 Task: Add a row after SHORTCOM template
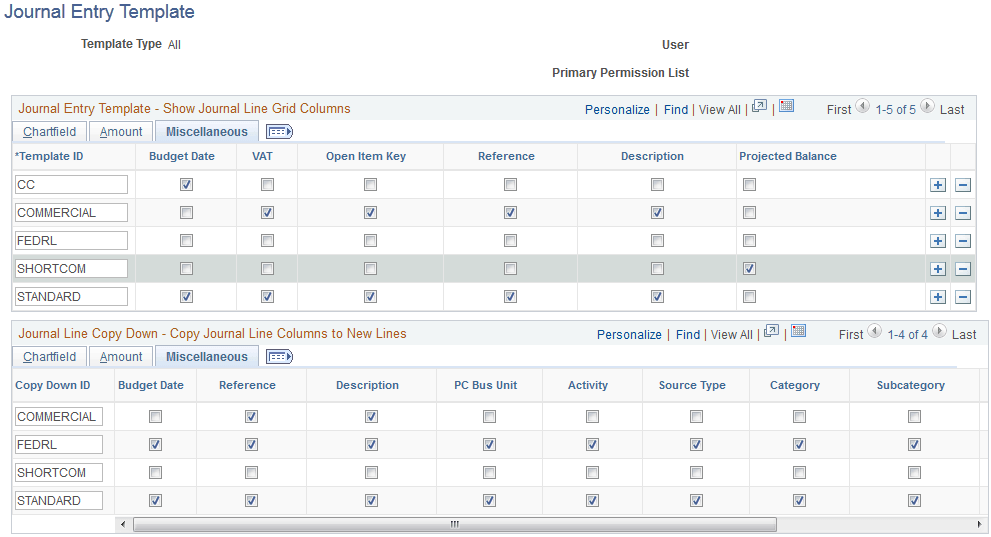tap(937, 269)
